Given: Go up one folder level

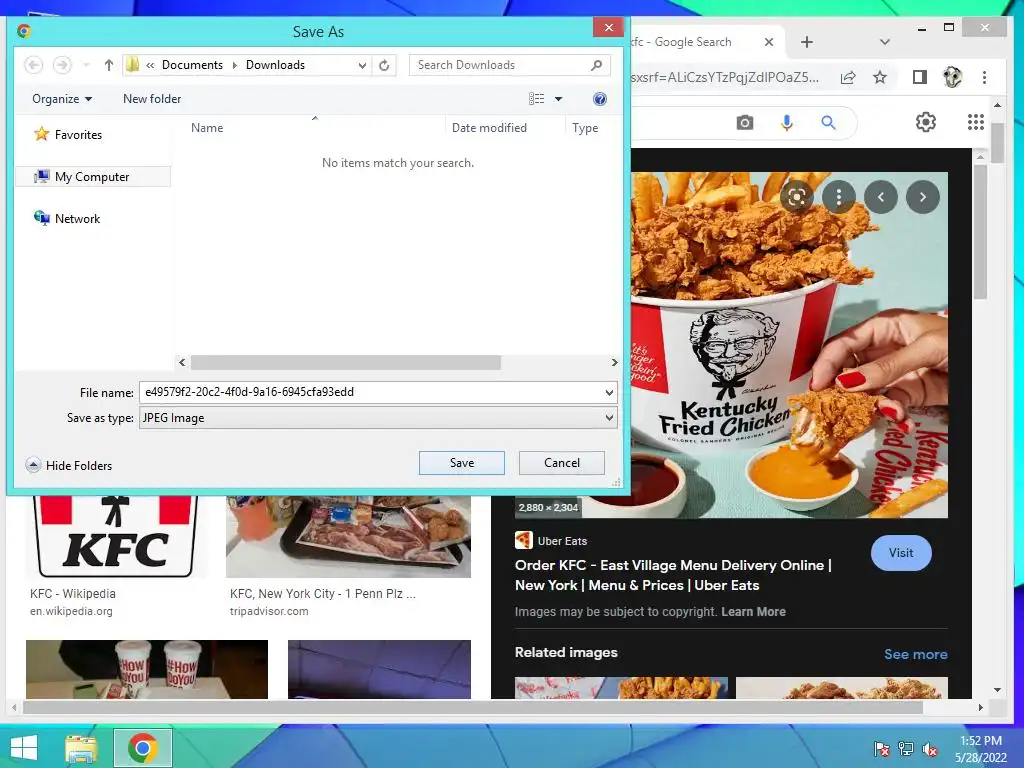Looking at the screenshot, I should pos(108,65).
